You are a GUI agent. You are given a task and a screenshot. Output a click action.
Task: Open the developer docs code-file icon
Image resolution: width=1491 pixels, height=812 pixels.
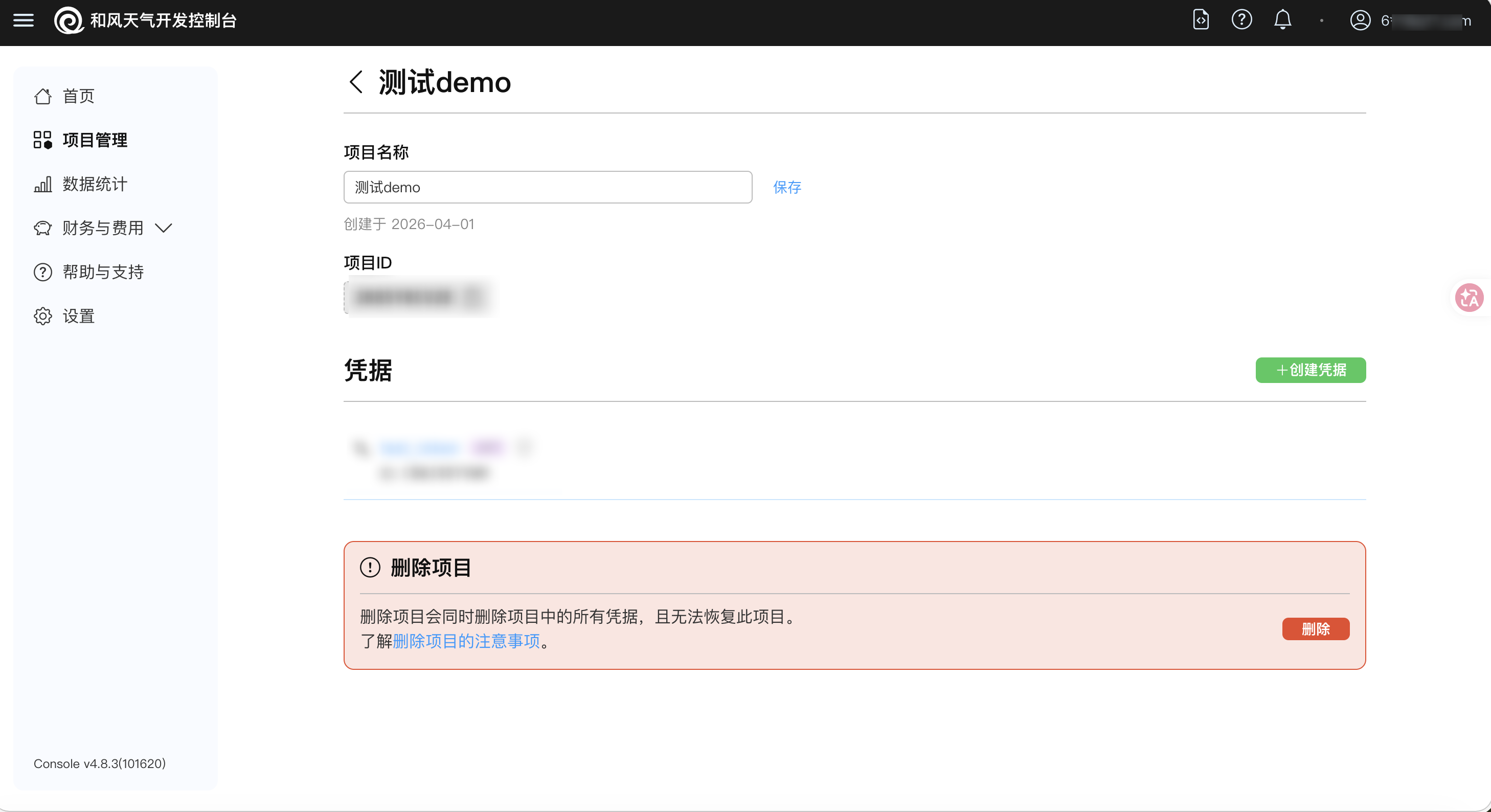click(x=1201, y=20)
